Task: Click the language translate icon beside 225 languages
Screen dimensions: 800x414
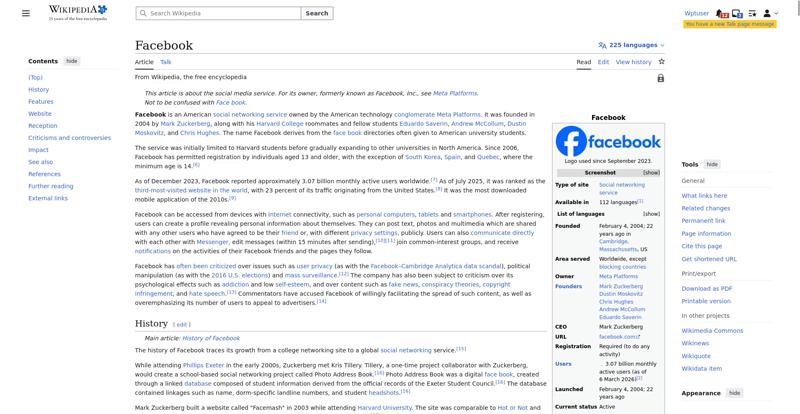Action: [x=602, y=45]
